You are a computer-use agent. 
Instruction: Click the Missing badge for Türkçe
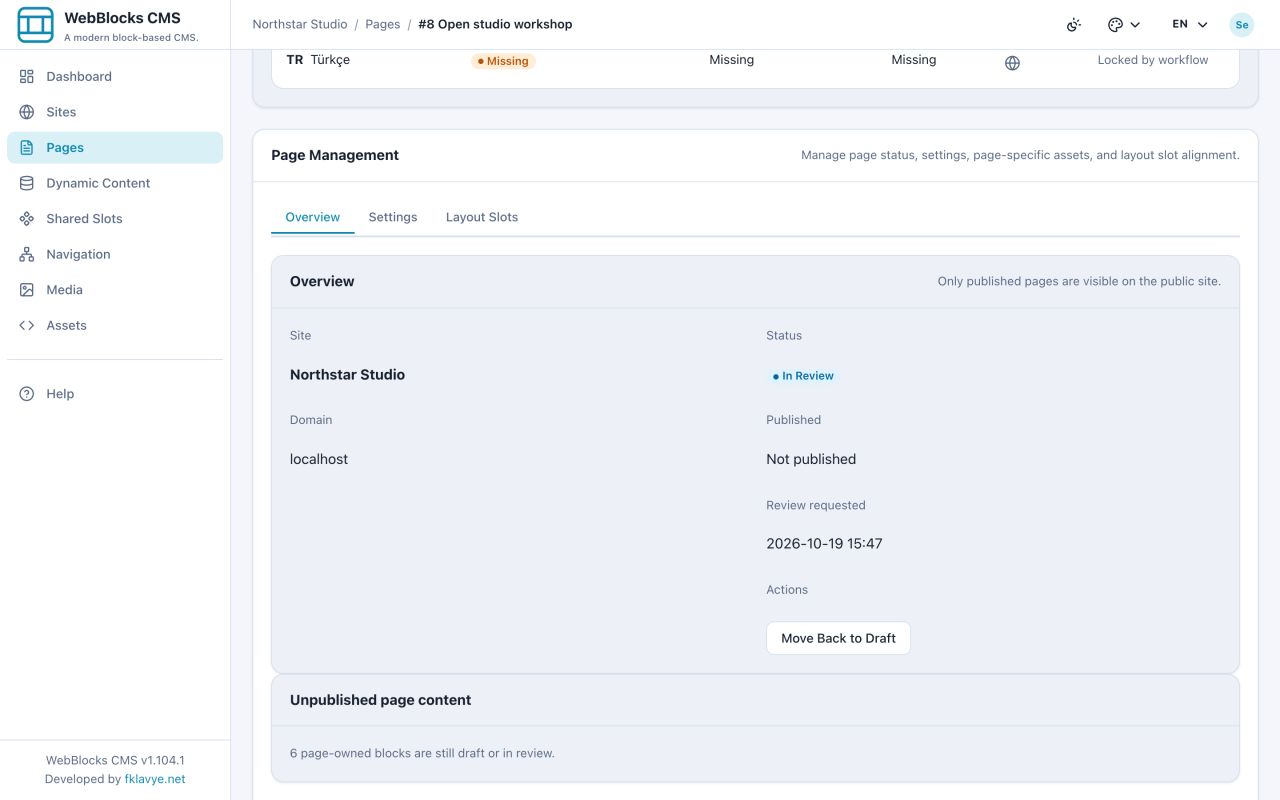point(503,61)
